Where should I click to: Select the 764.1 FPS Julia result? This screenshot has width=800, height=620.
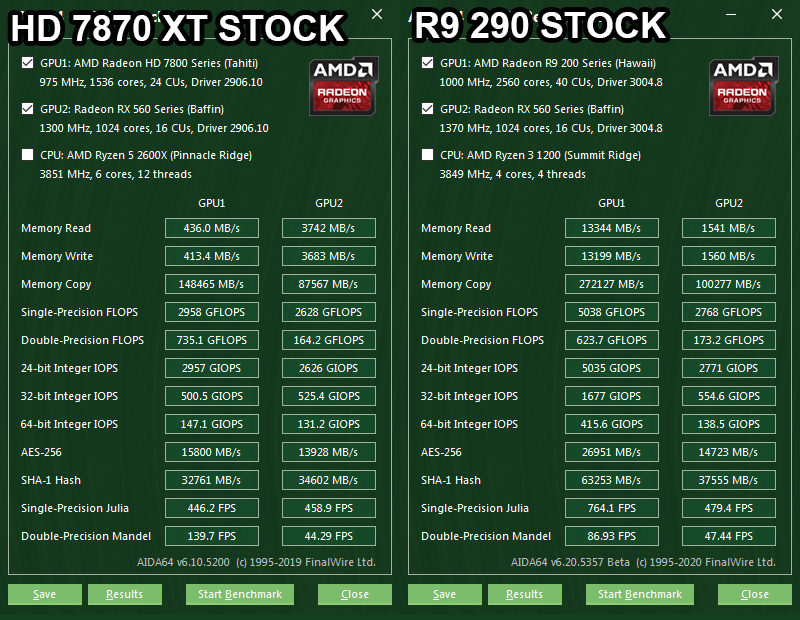coord(612,508)
